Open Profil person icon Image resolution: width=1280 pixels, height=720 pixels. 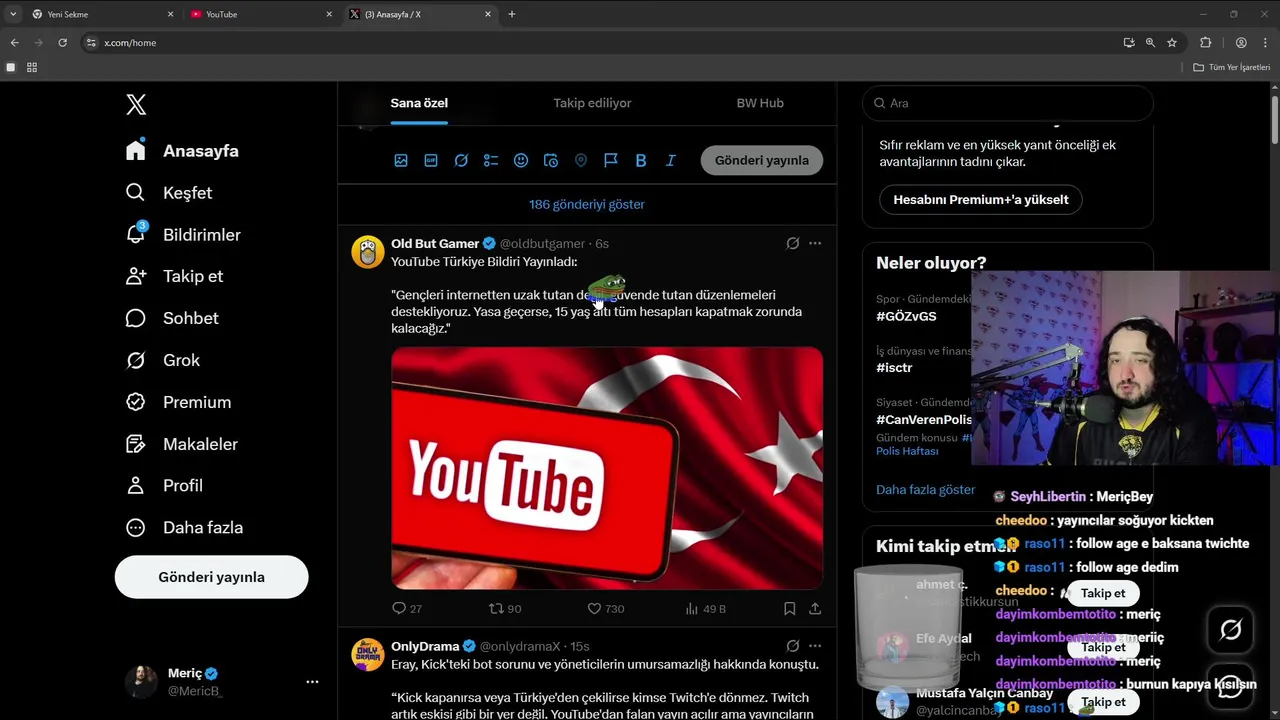click(135, 485)
